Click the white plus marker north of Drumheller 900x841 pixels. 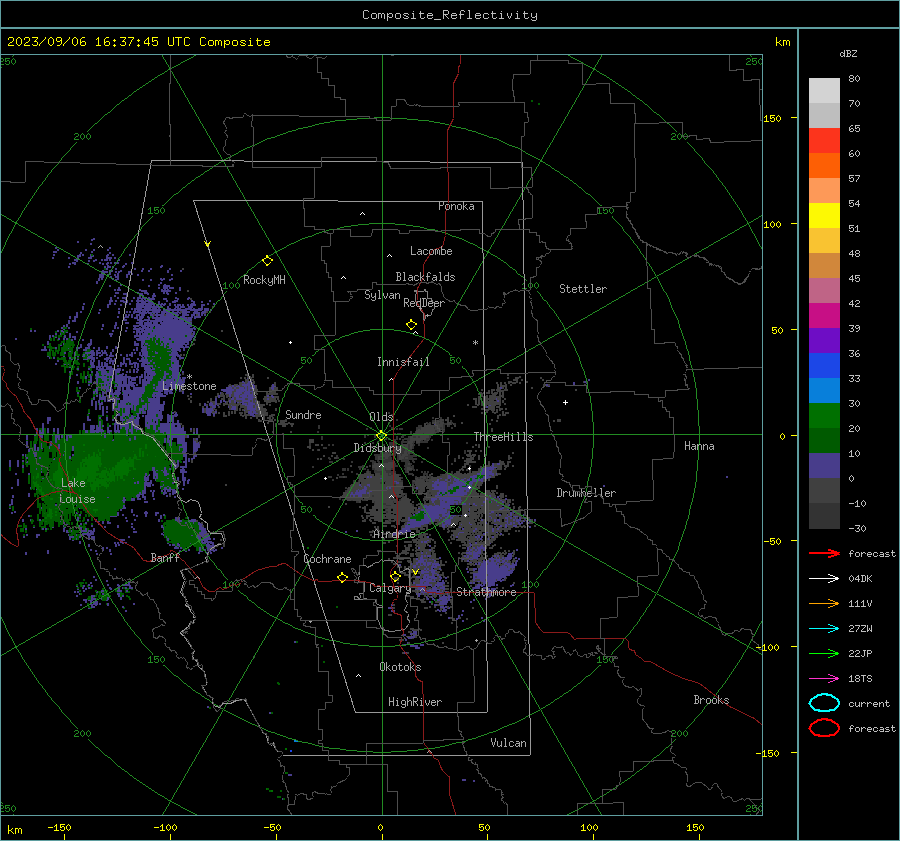click(x=565, y=402)
